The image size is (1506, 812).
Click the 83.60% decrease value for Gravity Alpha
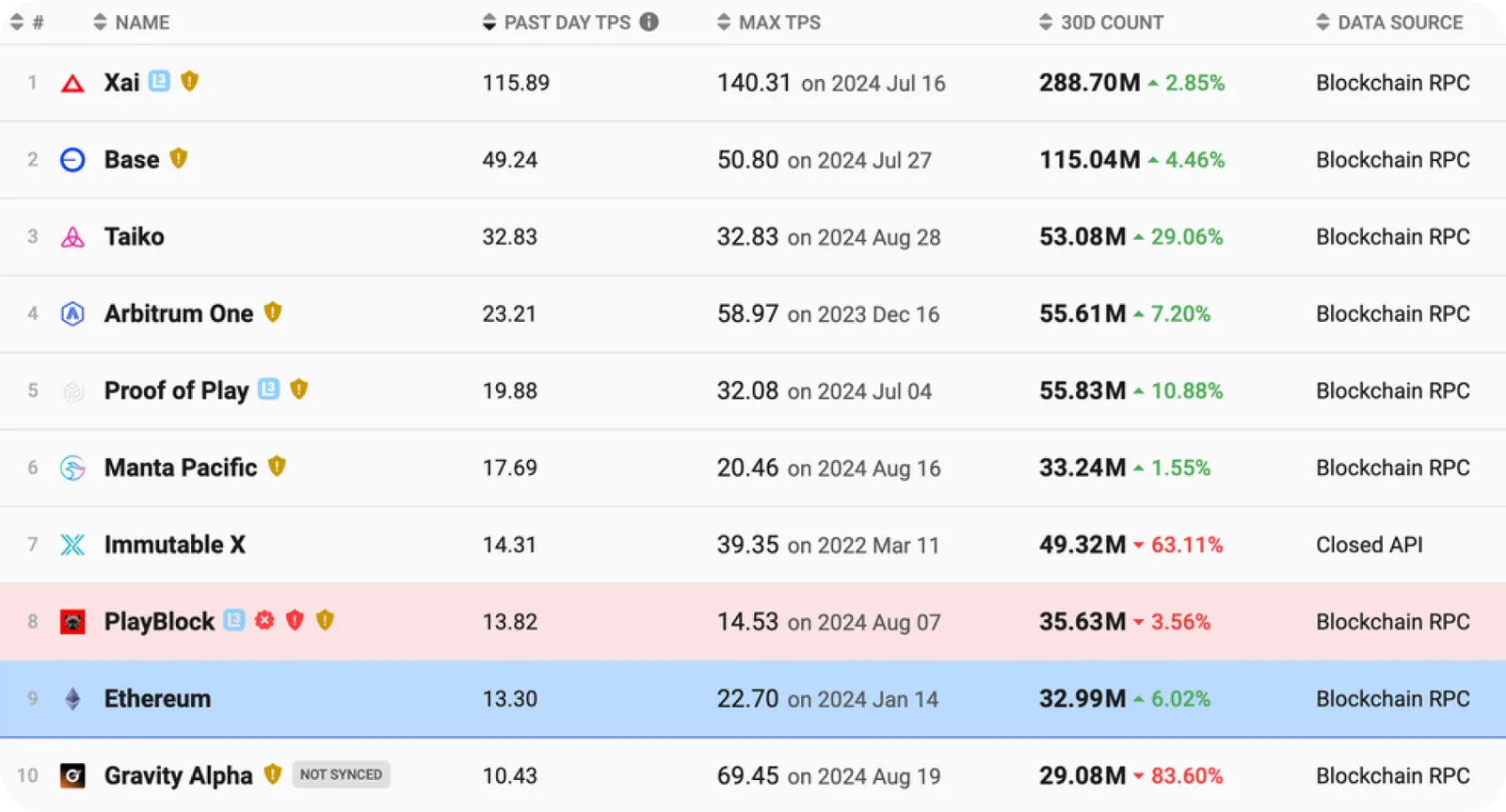pyautogui.click(x=1187, y=776)
